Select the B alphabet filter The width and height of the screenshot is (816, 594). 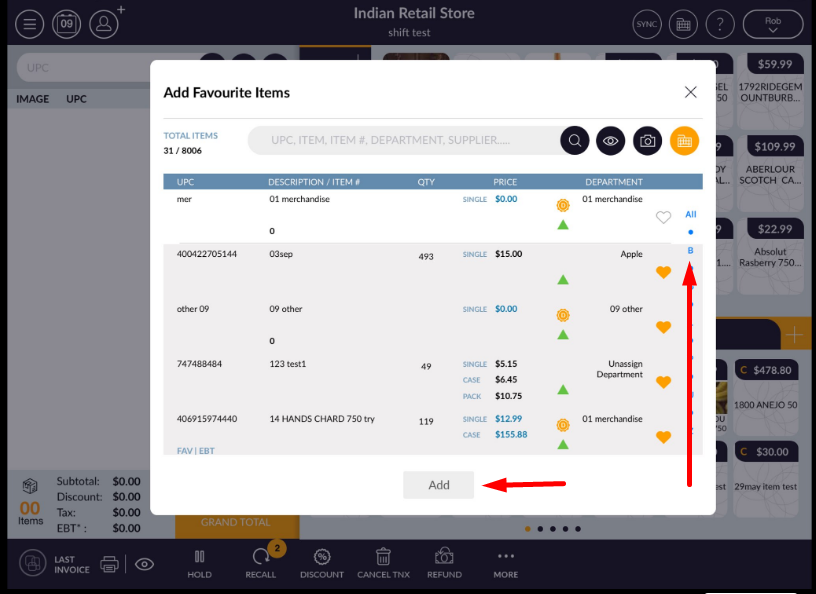coord(690,250)
